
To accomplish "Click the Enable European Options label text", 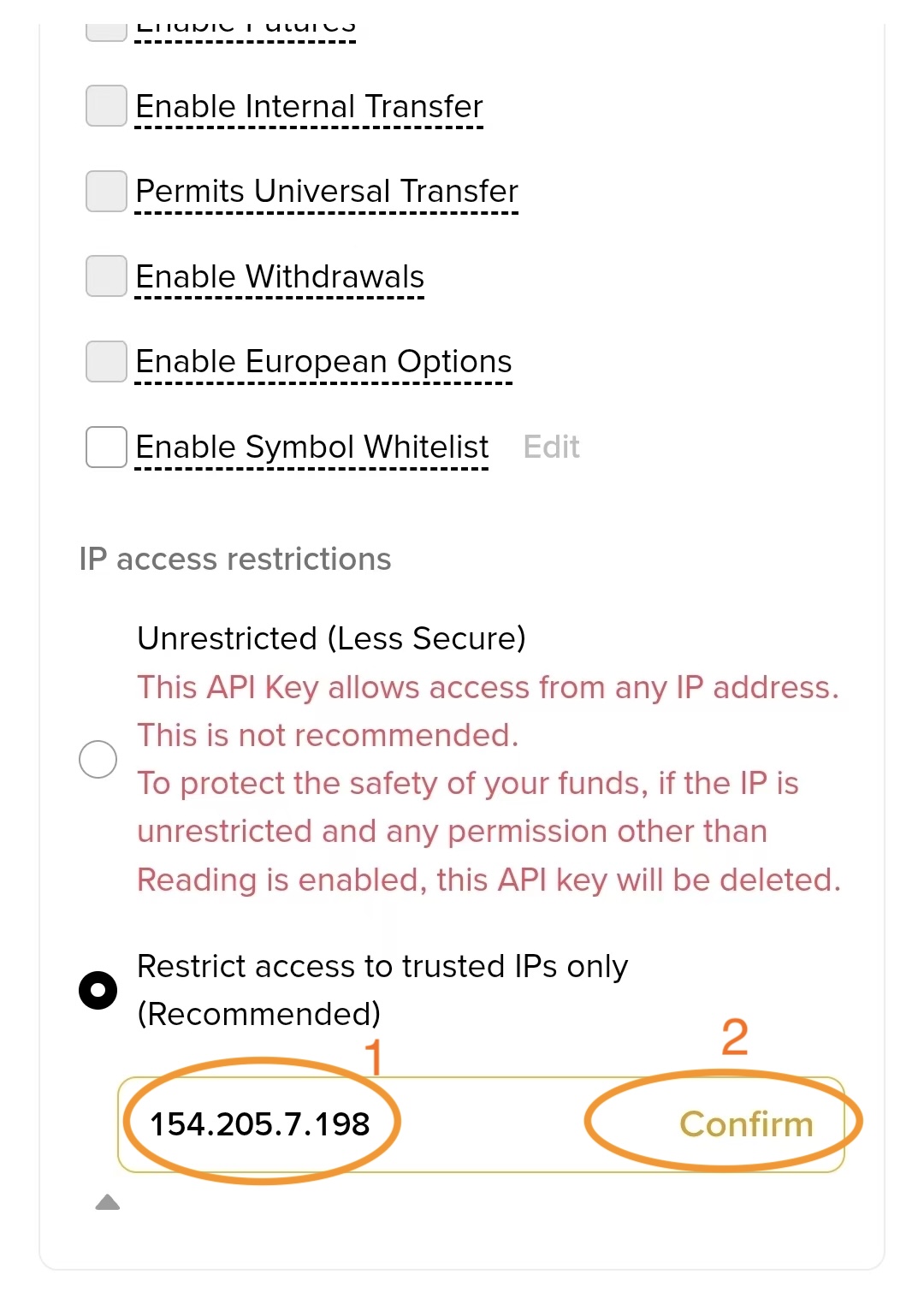I will 323,361.
